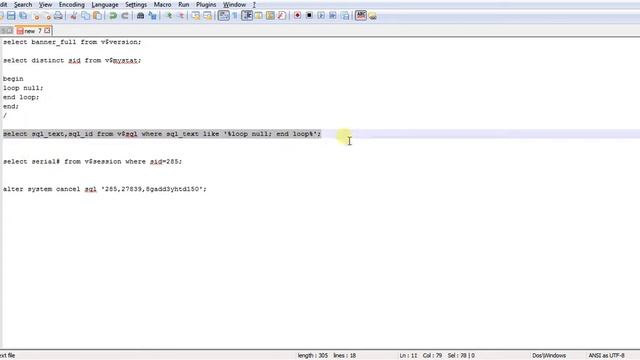Open Find with the binoculars icon

[x=140, y=16]
